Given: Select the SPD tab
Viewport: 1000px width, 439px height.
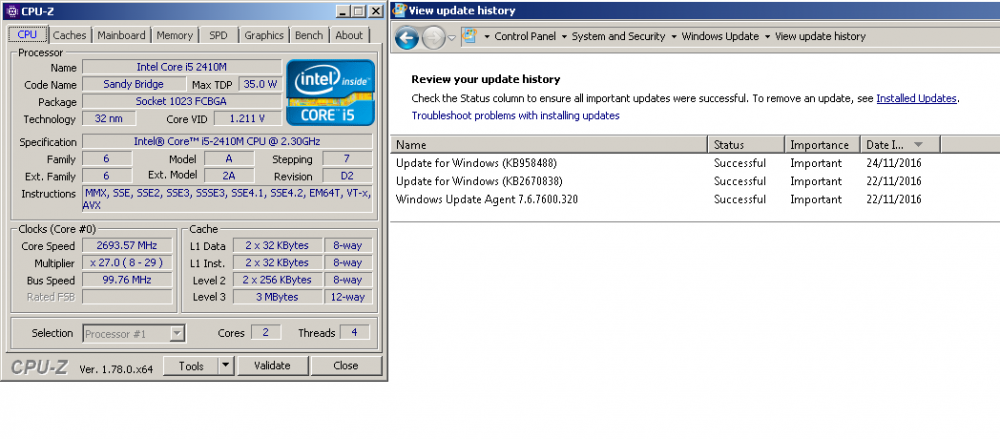Looking at the screenshot, I should (x=218, y=36).
